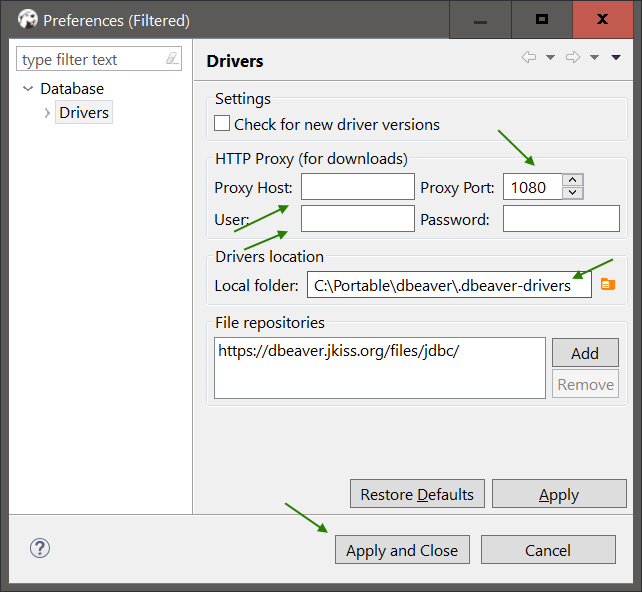The image size is (642, 592).
Task: Click the Apply button
Action: click(x=559, y=494)
